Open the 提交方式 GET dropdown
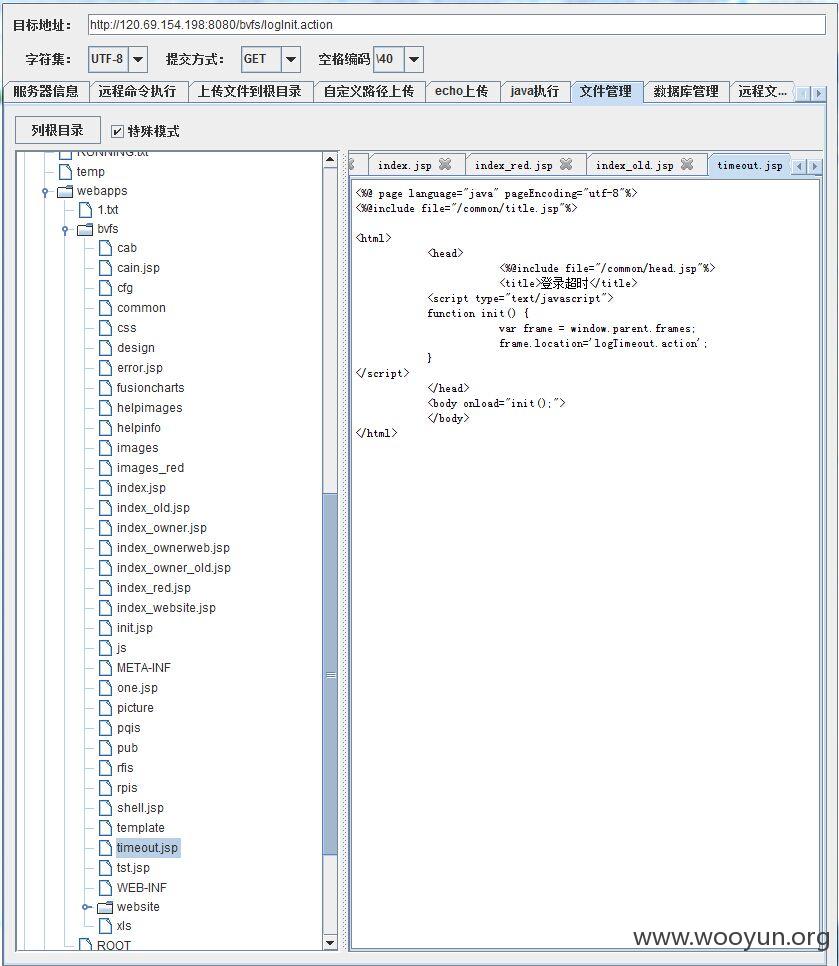 291,59
